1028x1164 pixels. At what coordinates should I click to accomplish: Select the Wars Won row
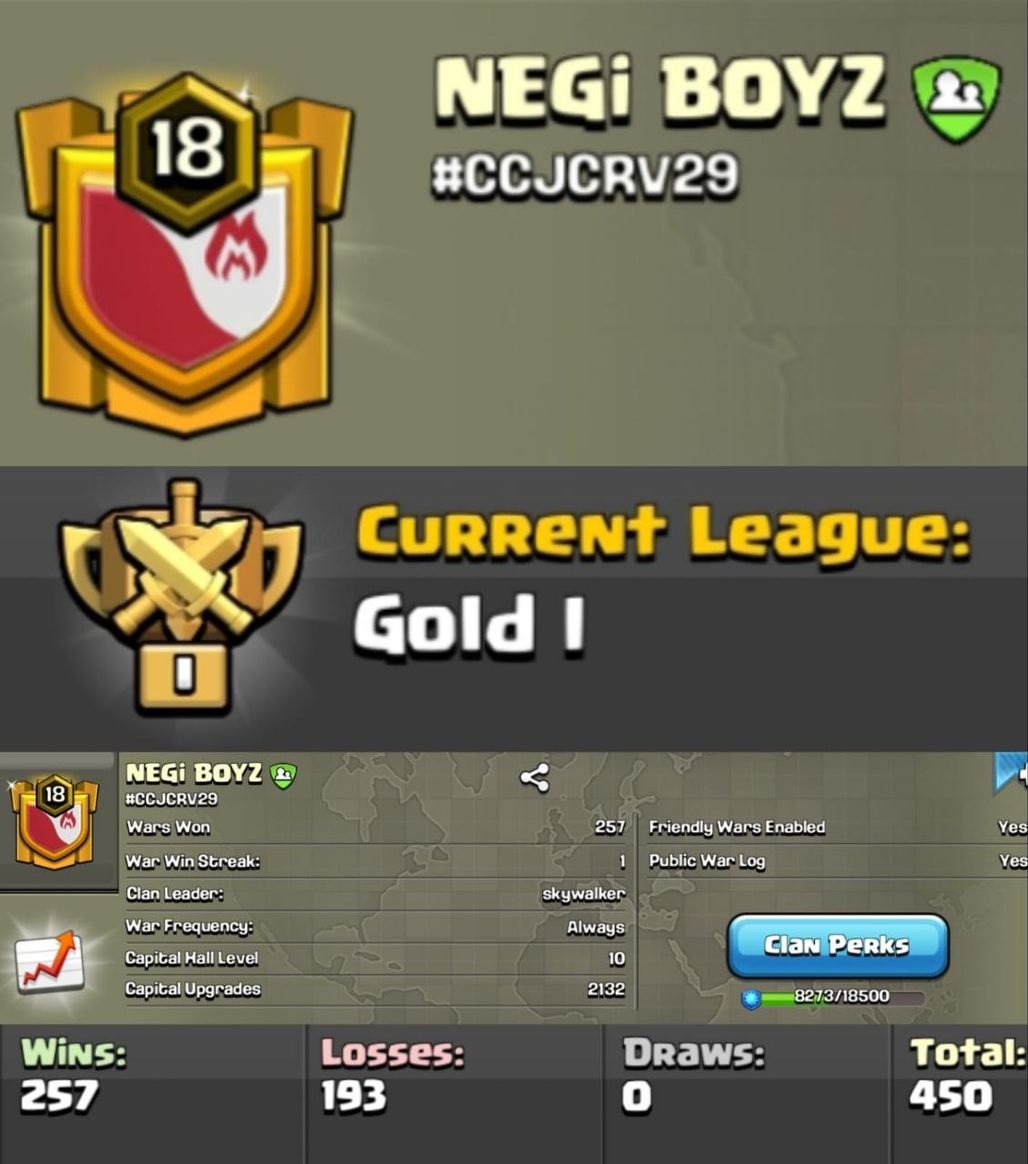coord(376,827)
